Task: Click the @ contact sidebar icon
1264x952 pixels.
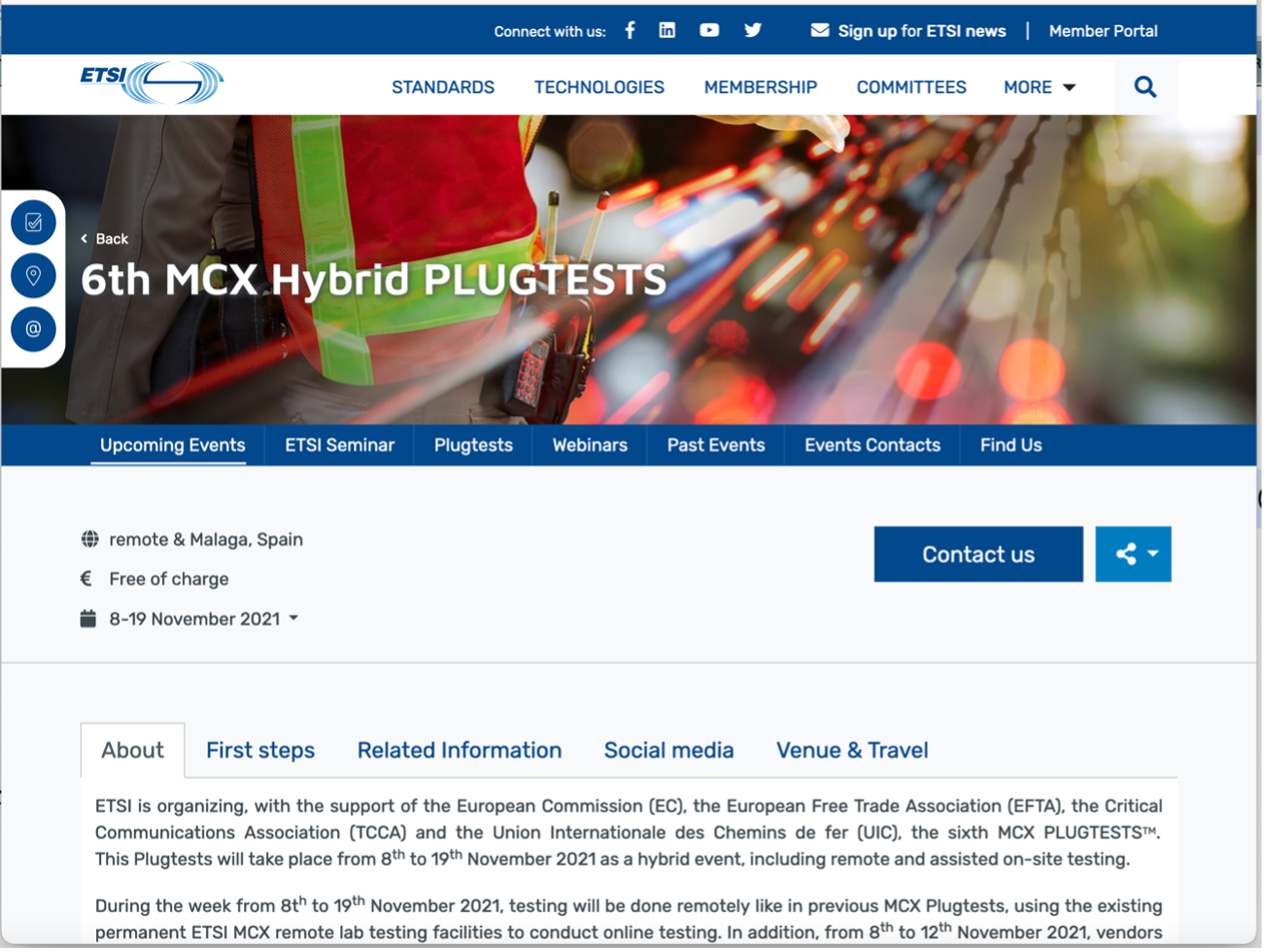Action: (x=33, y=329)
